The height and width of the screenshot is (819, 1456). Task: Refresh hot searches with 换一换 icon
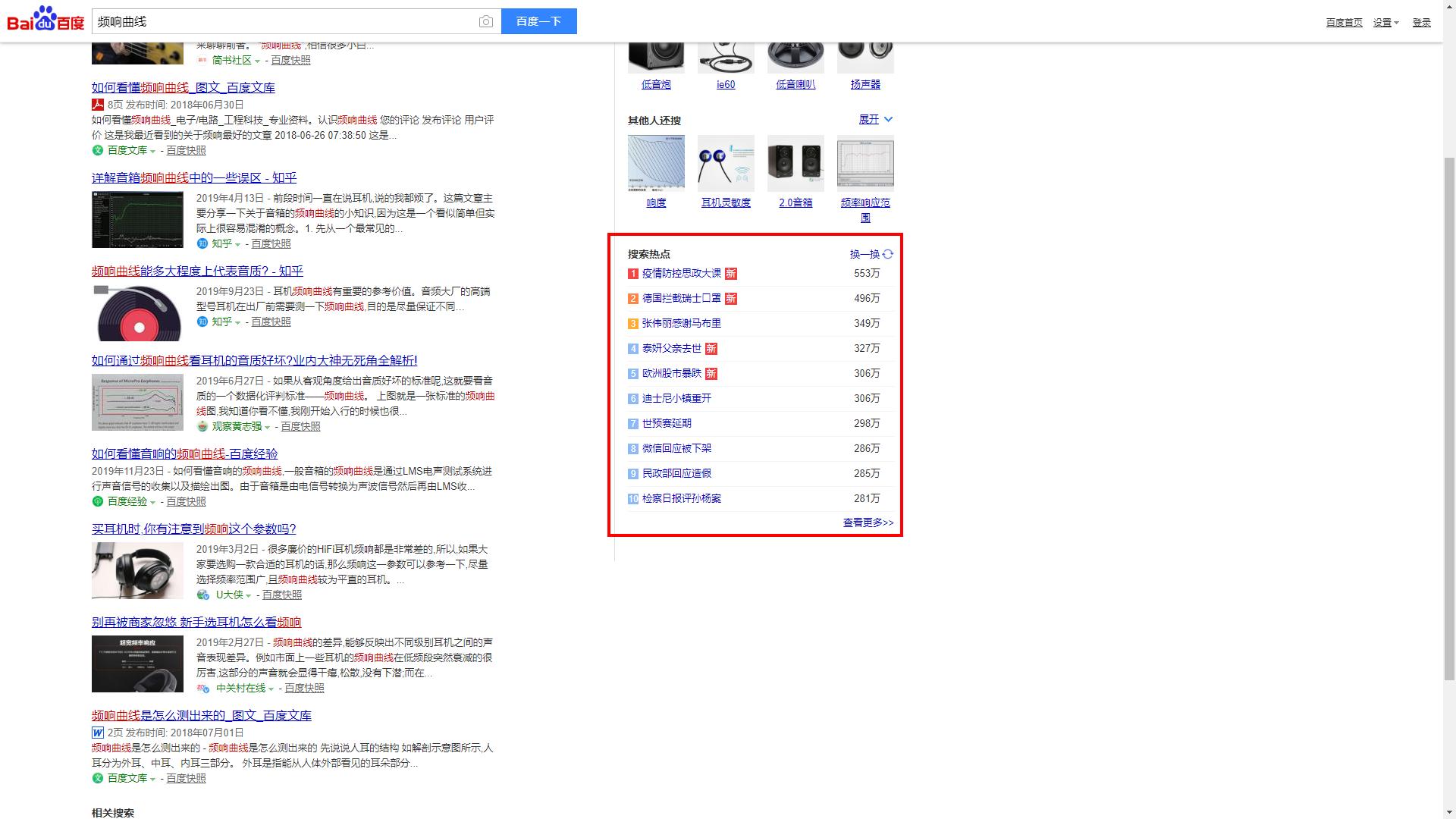(x=888, y=254)
